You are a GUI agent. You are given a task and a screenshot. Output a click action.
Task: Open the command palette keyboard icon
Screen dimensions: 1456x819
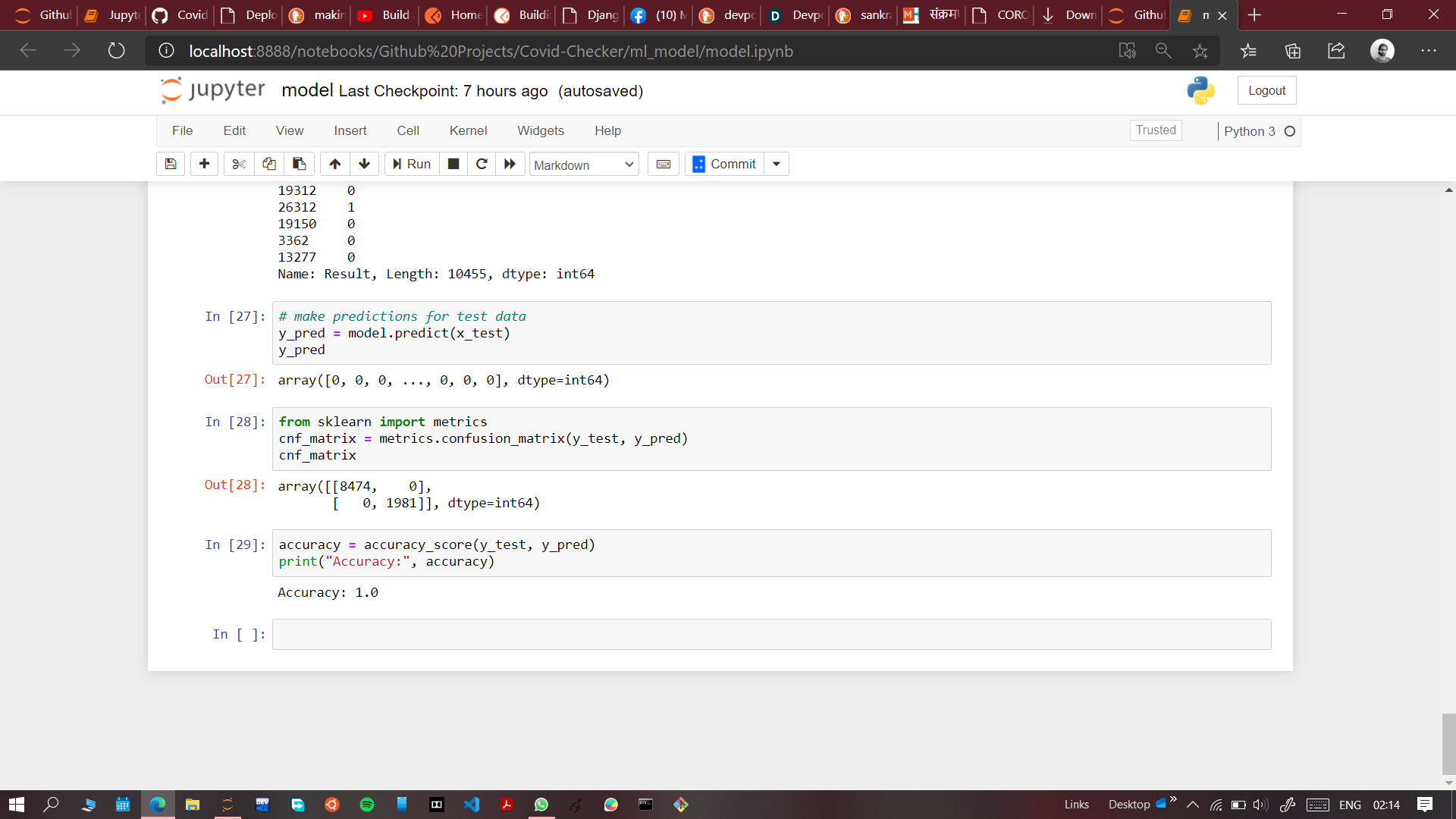[663, 164]
